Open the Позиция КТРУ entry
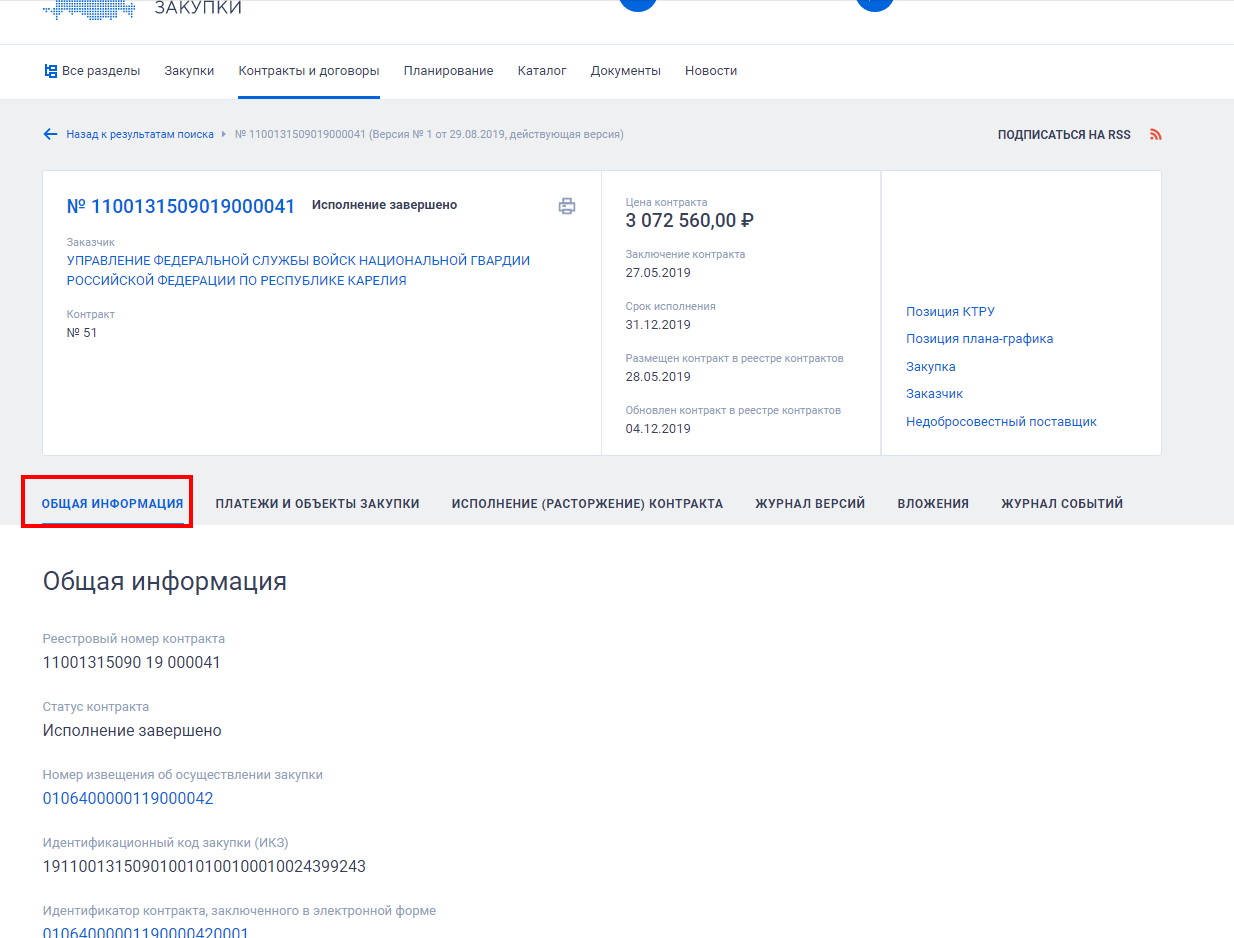 950,311
